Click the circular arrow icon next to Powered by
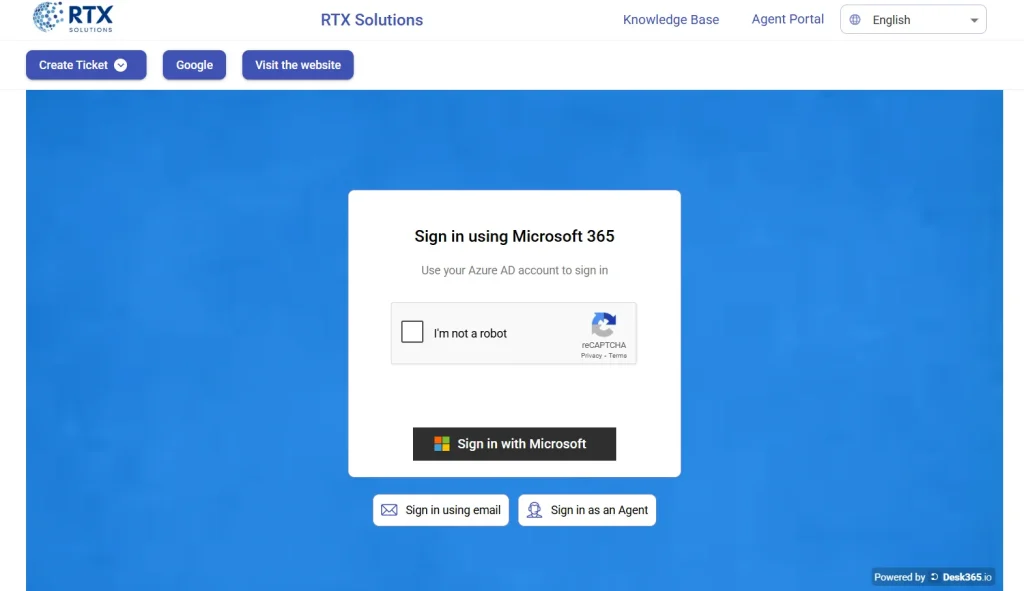This screenshot has width=1024, height=591. click(934, 577)
